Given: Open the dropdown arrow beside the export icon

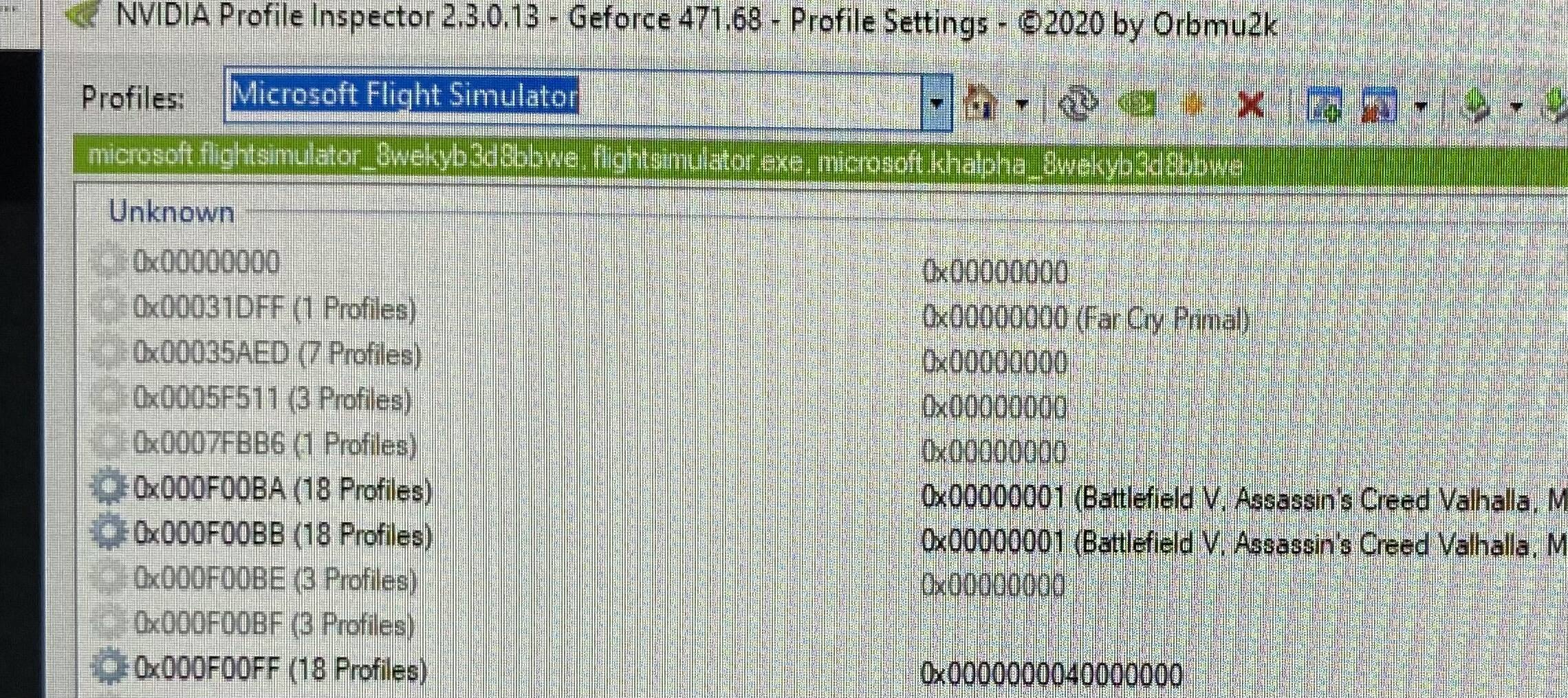Looking at the screenshot, I should 1516,106.
